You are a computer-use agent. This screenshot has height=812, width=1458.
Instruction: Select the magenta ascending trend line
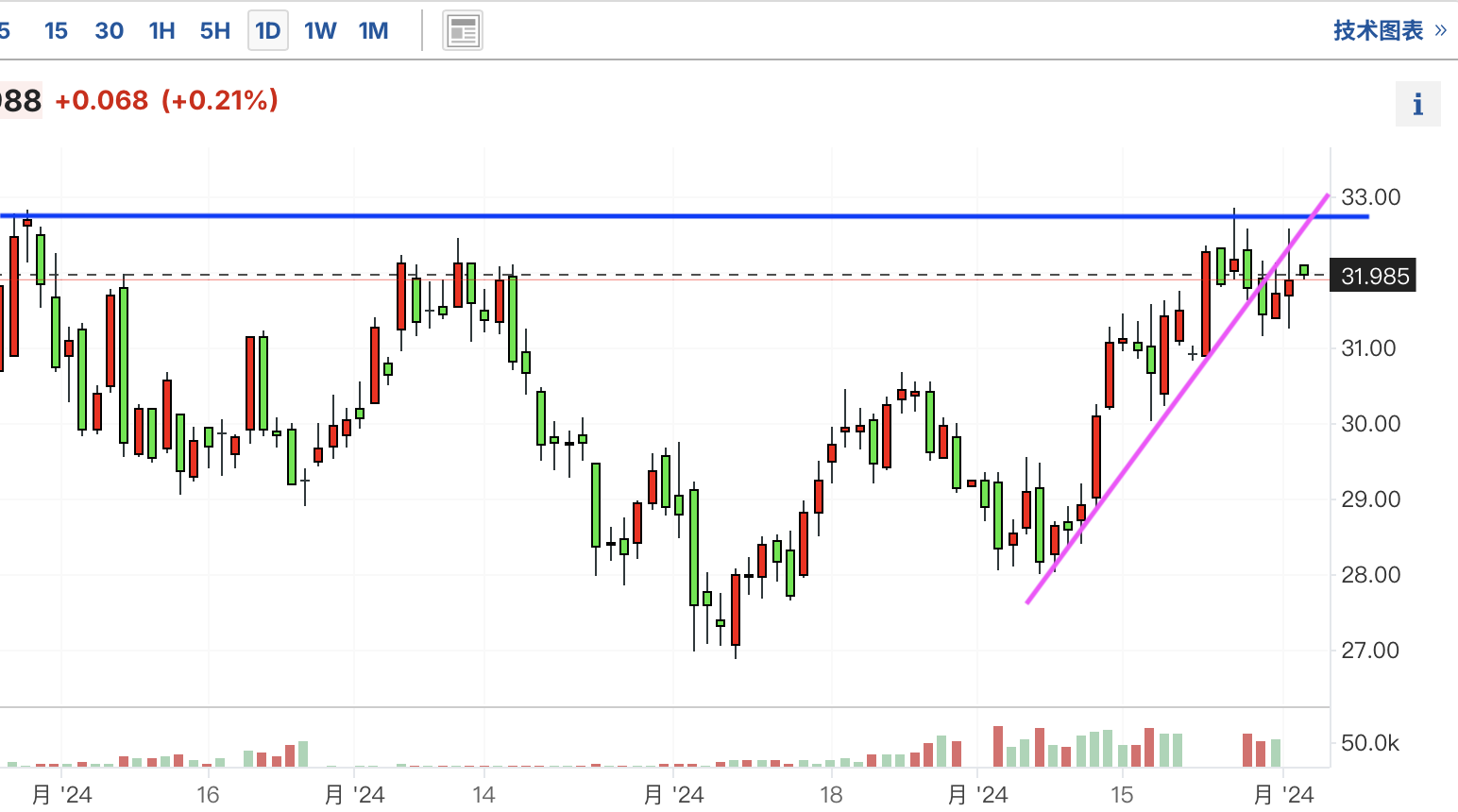[x=1178, y=398]
